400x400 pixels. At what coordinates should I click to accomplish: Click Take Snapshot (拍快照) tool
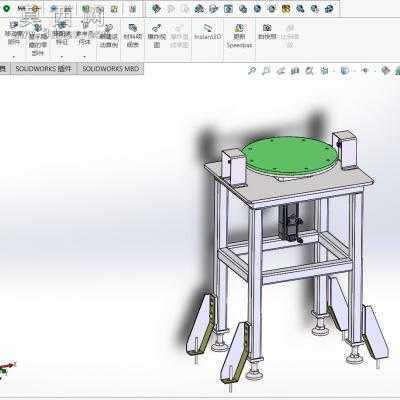(x=267, y=32)
